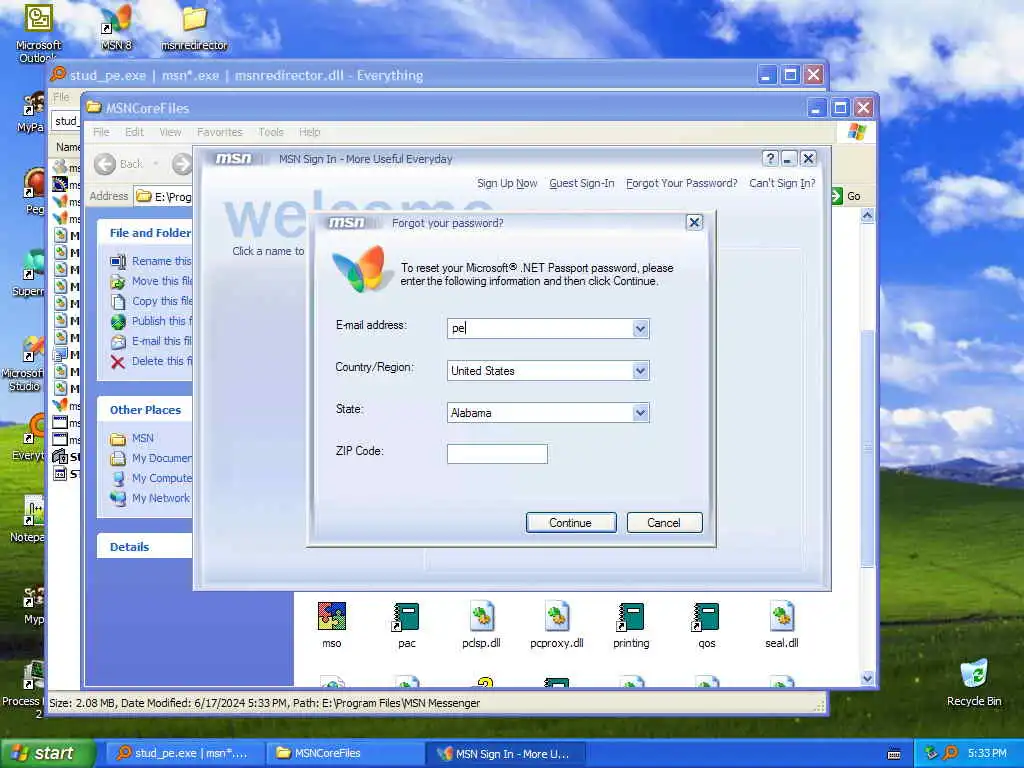1024x768 pixels.
Task: Open My Computer in Other Places
Action: tap(152, 478)
